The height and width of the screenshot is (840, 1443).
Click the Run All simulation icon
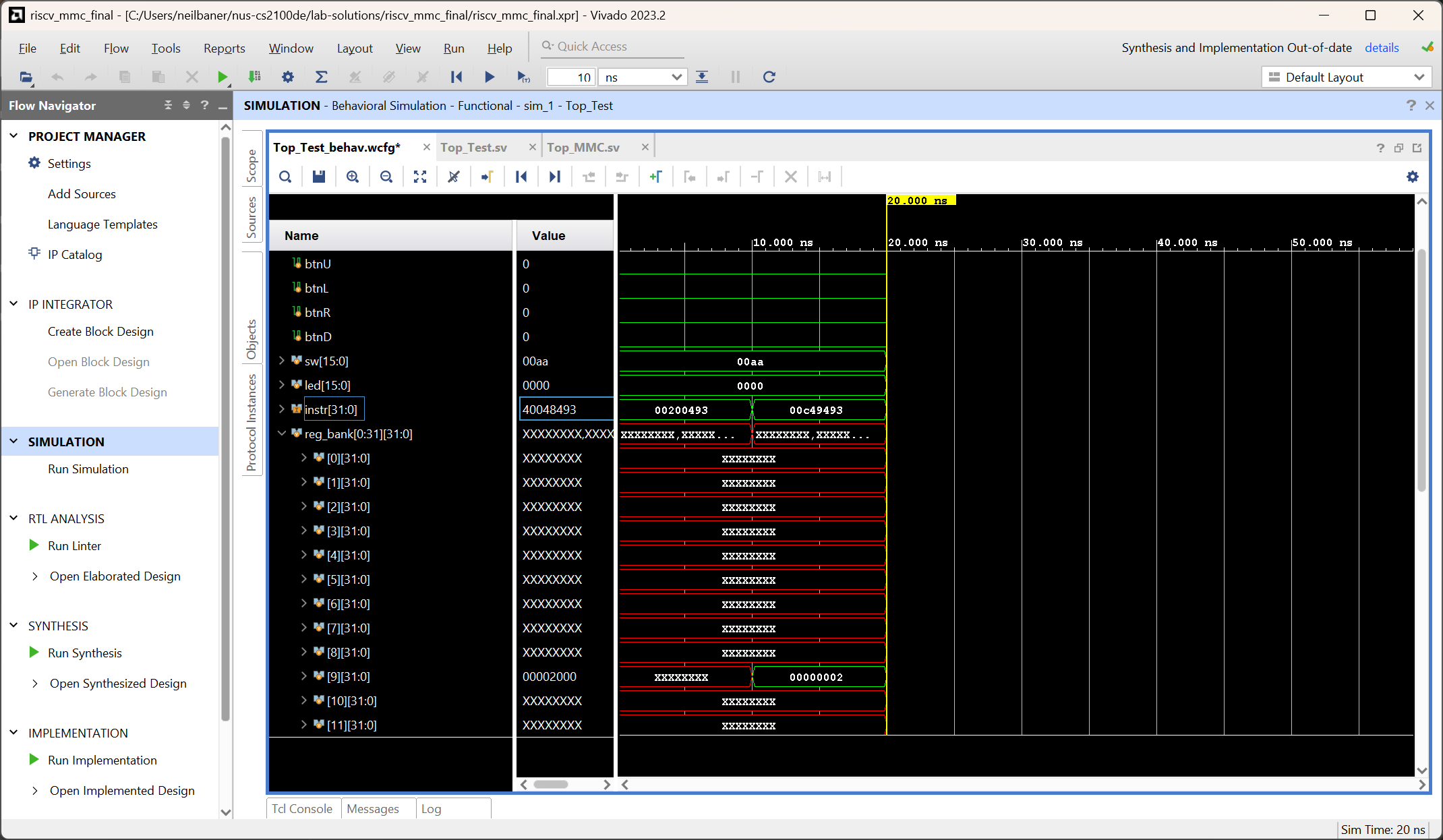490,77
